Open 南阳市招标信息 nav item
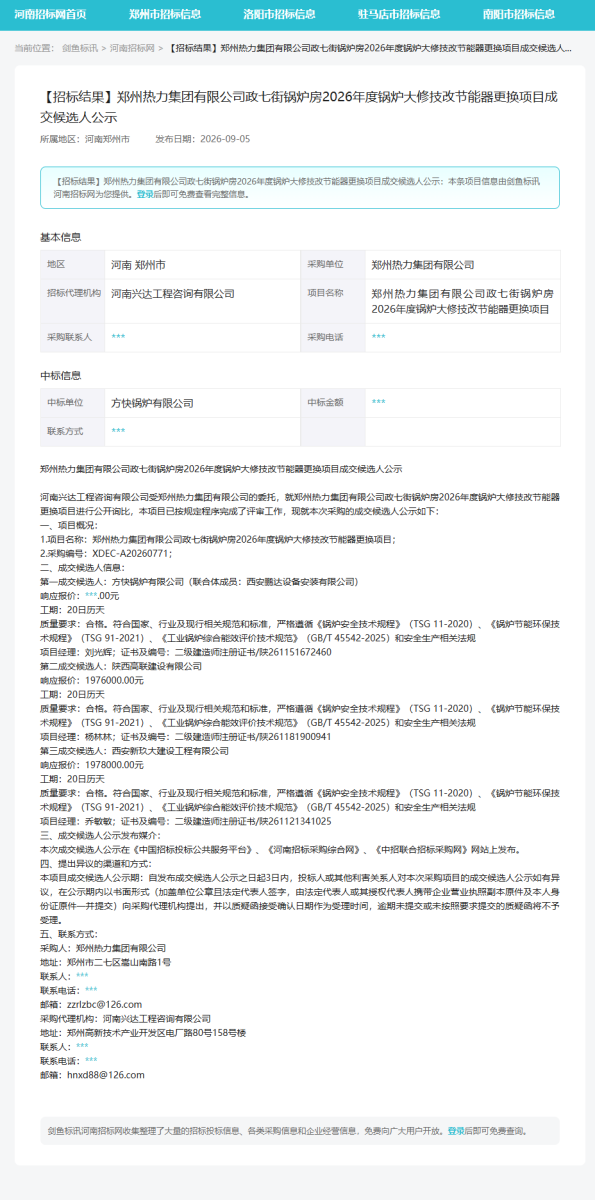The width and height of the screenshot is (595, 1200). 519,14
